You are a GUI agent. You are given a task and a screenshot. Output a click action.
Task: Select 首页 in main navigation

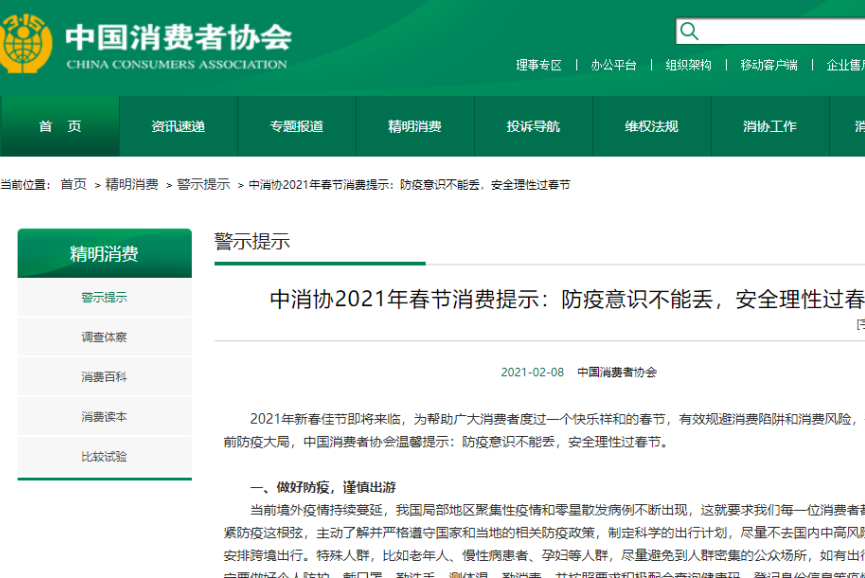click(60, 127)
